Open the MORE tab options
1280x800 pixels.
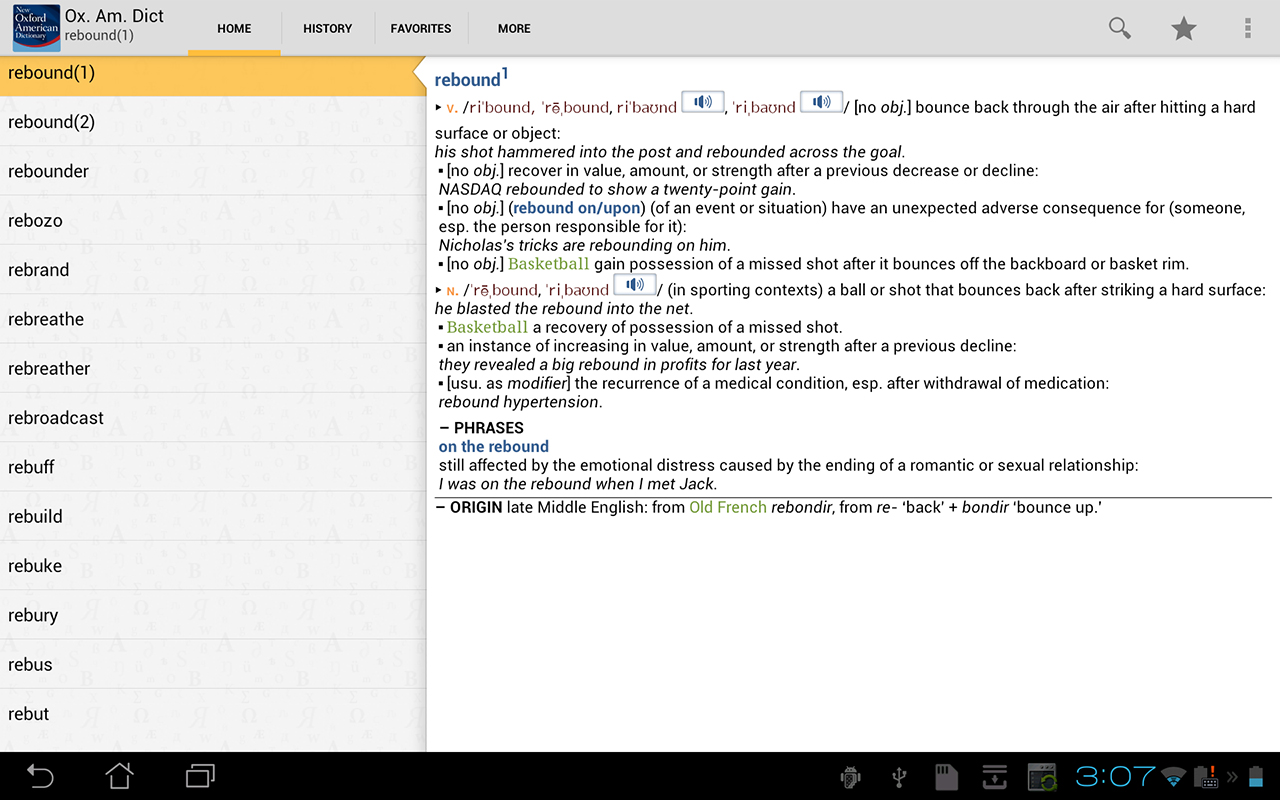[513, 28]
